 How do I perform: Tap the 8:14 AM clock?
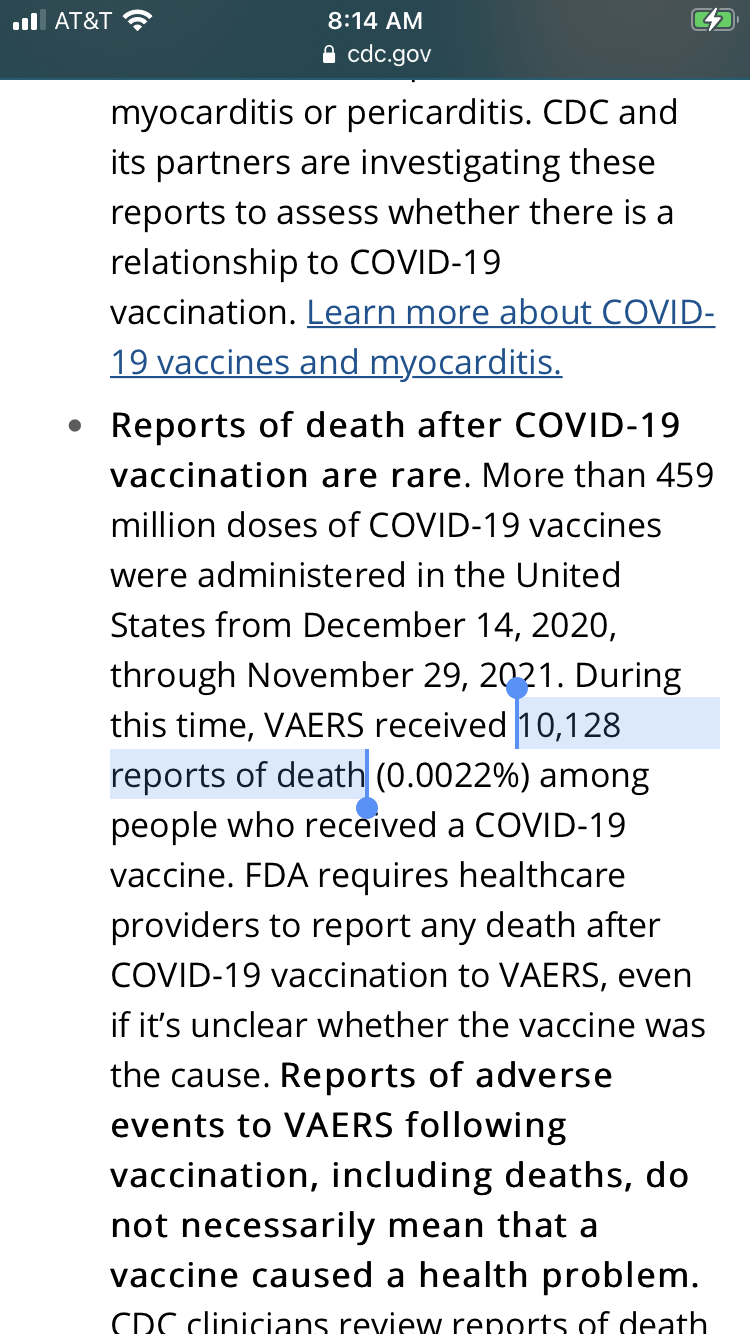[x=375, y=21]
